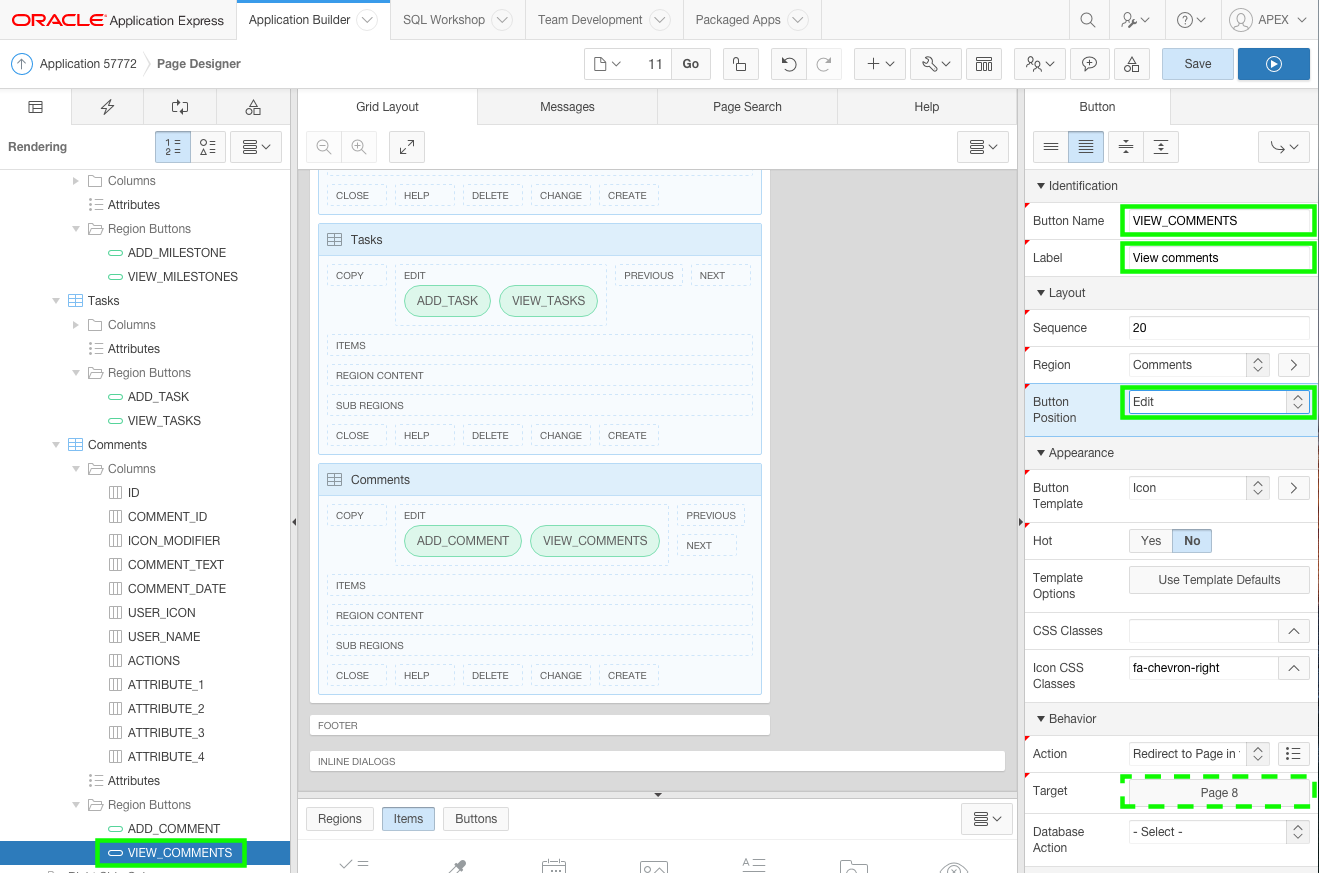Open the APEX user account menu
The image size is (1319, 873).
pos(1268,20)
